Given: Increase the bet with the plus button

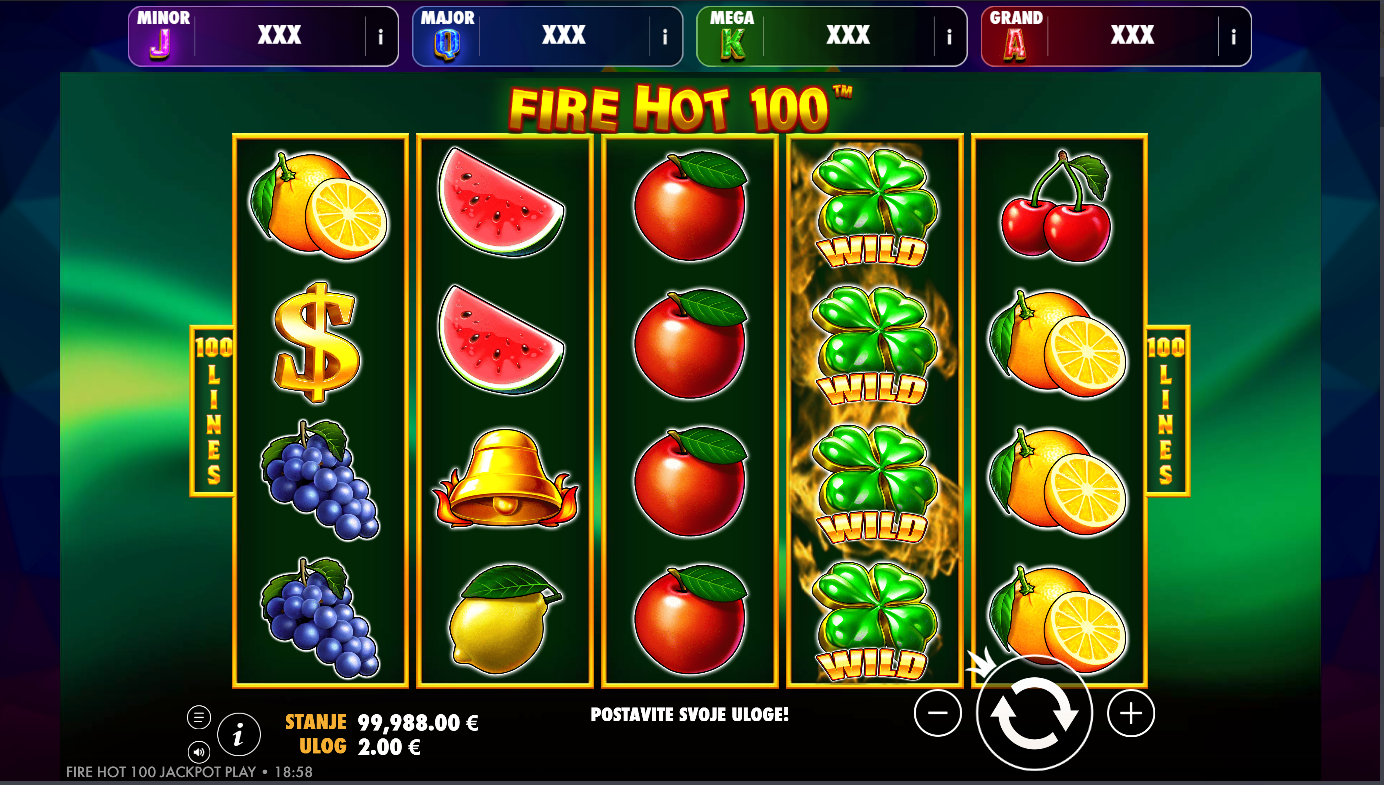Looking at the screenshot, I should [1131, 713].
